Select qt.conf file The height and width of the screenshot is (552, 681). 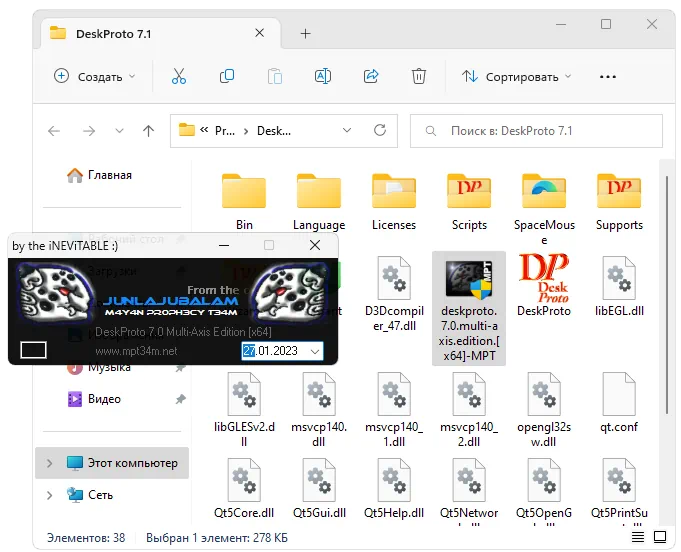click(x=619, y=402)
